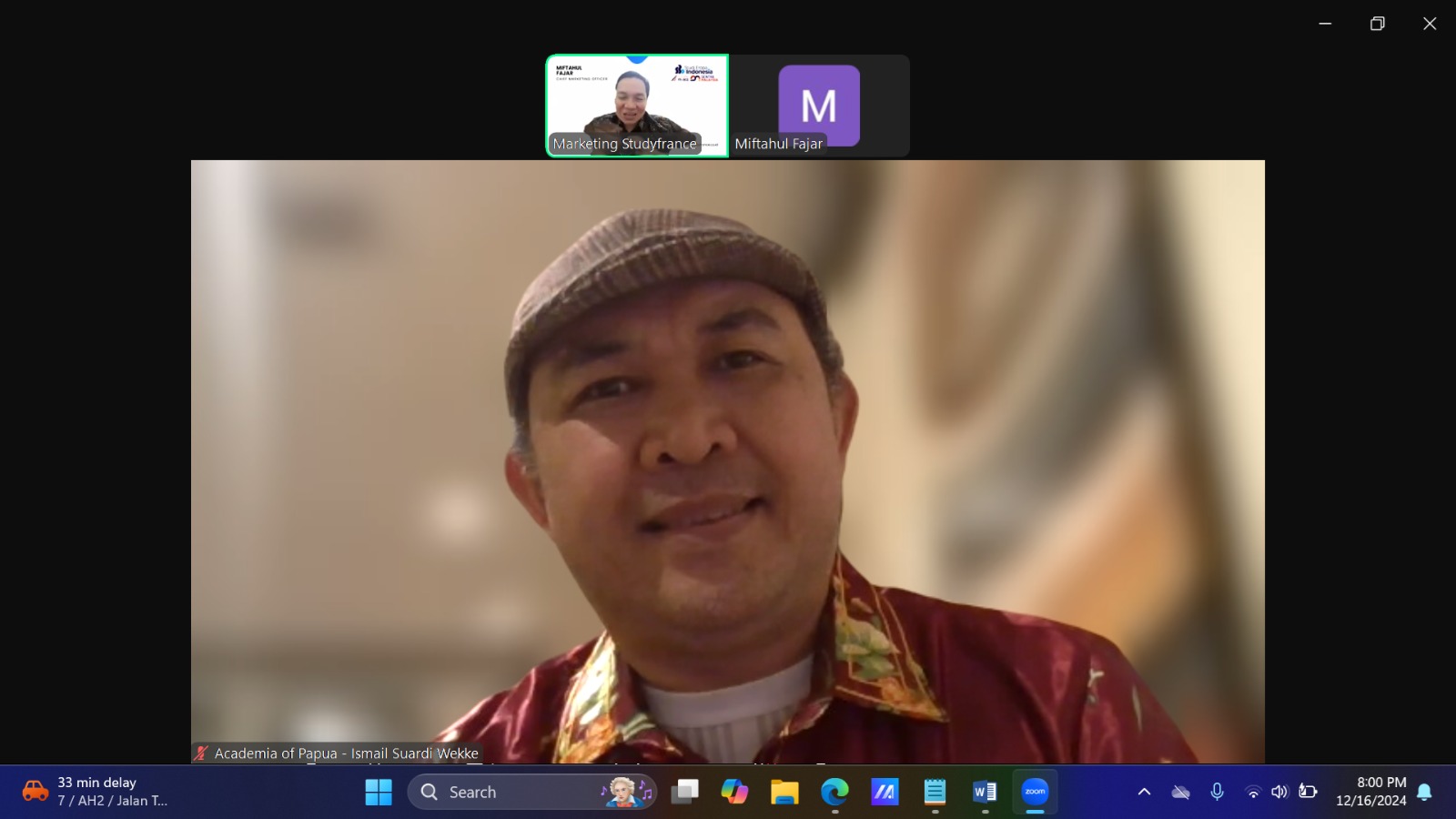
Task: Launch Microsoft Edge from the taskbar
Action: pyautogui.click(x=834, y=792)
